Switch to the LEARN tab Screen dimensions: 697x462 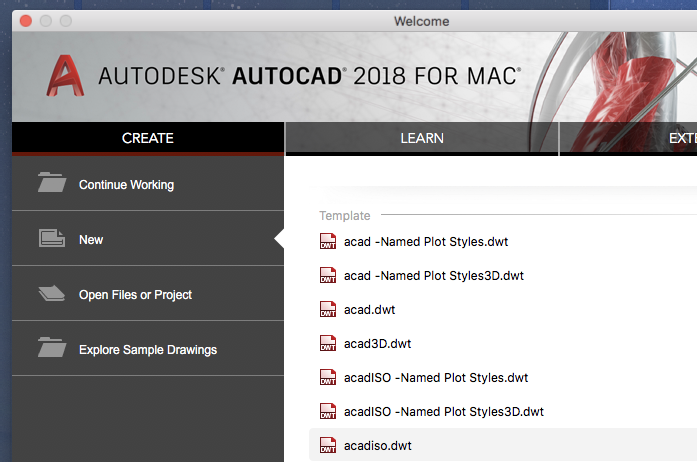point(422,138)
